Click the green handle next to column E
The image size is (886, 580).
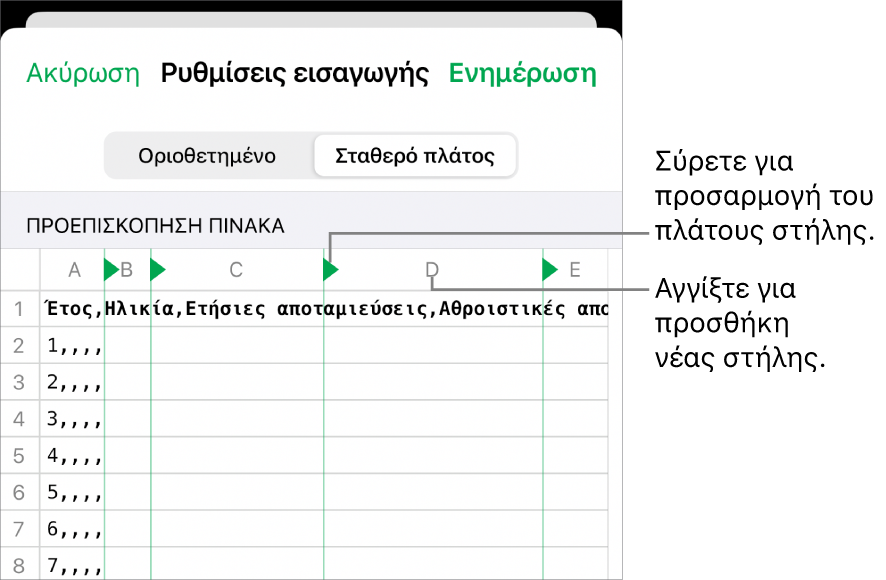pos(550,269)
